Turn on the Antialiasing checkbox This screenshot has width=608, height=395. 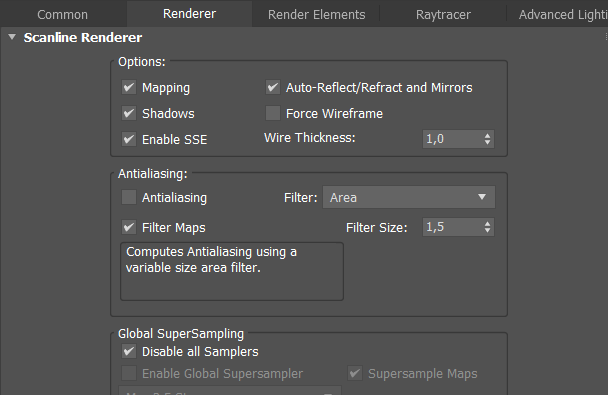[x=129, y=197]
